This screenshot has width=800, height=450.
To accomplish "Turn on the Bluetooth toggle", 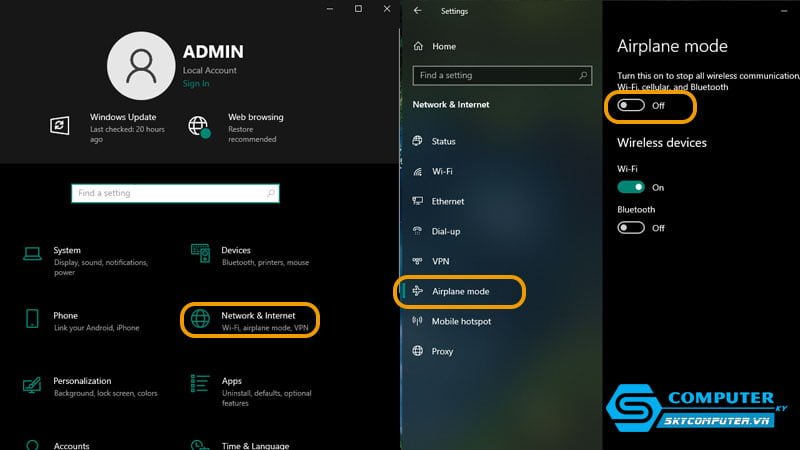I will click(631, 228).
